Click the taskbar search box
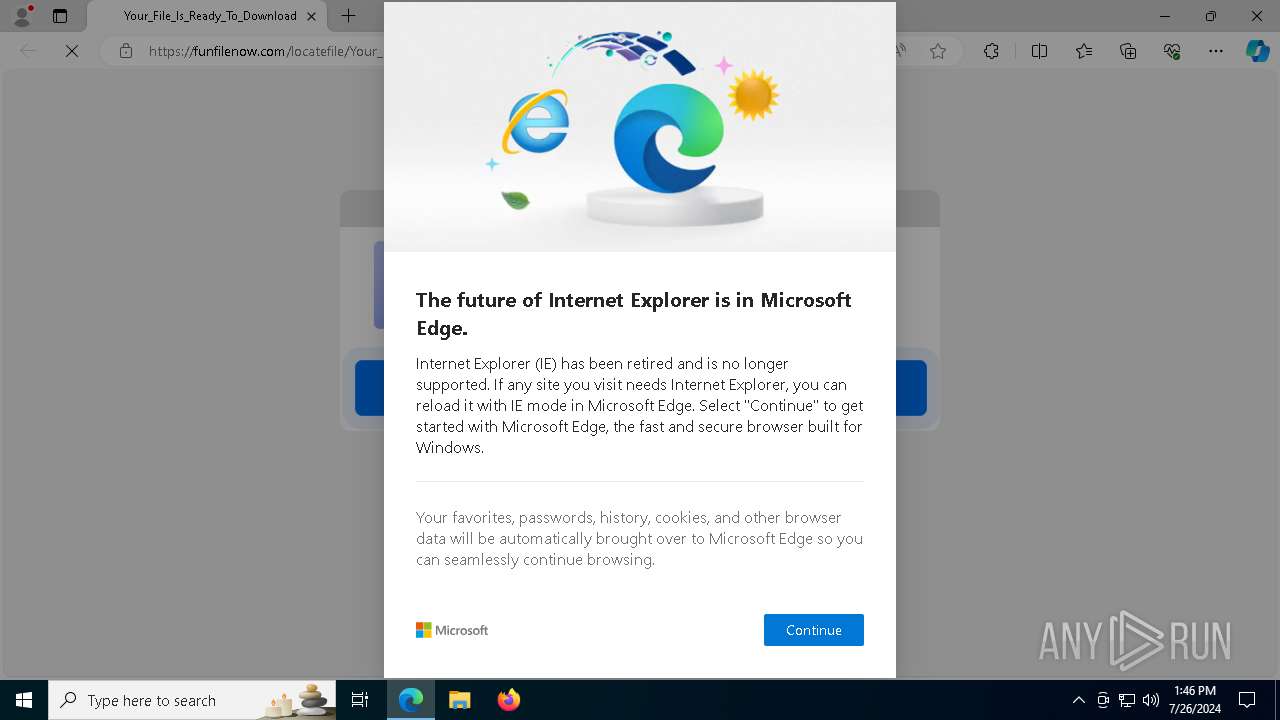Image resolution: width=1280 pixels, height=720 pixels. tap(192, 700)
